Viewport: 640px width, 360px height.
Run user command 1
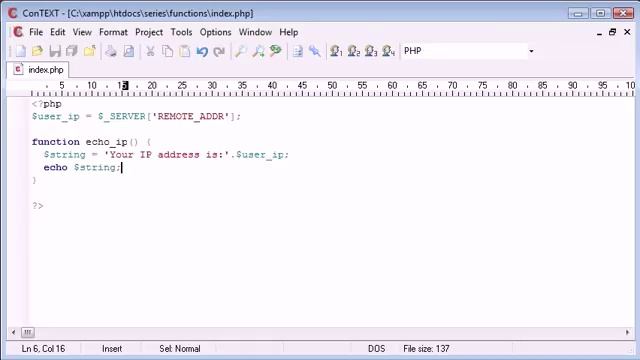[336, 51]
